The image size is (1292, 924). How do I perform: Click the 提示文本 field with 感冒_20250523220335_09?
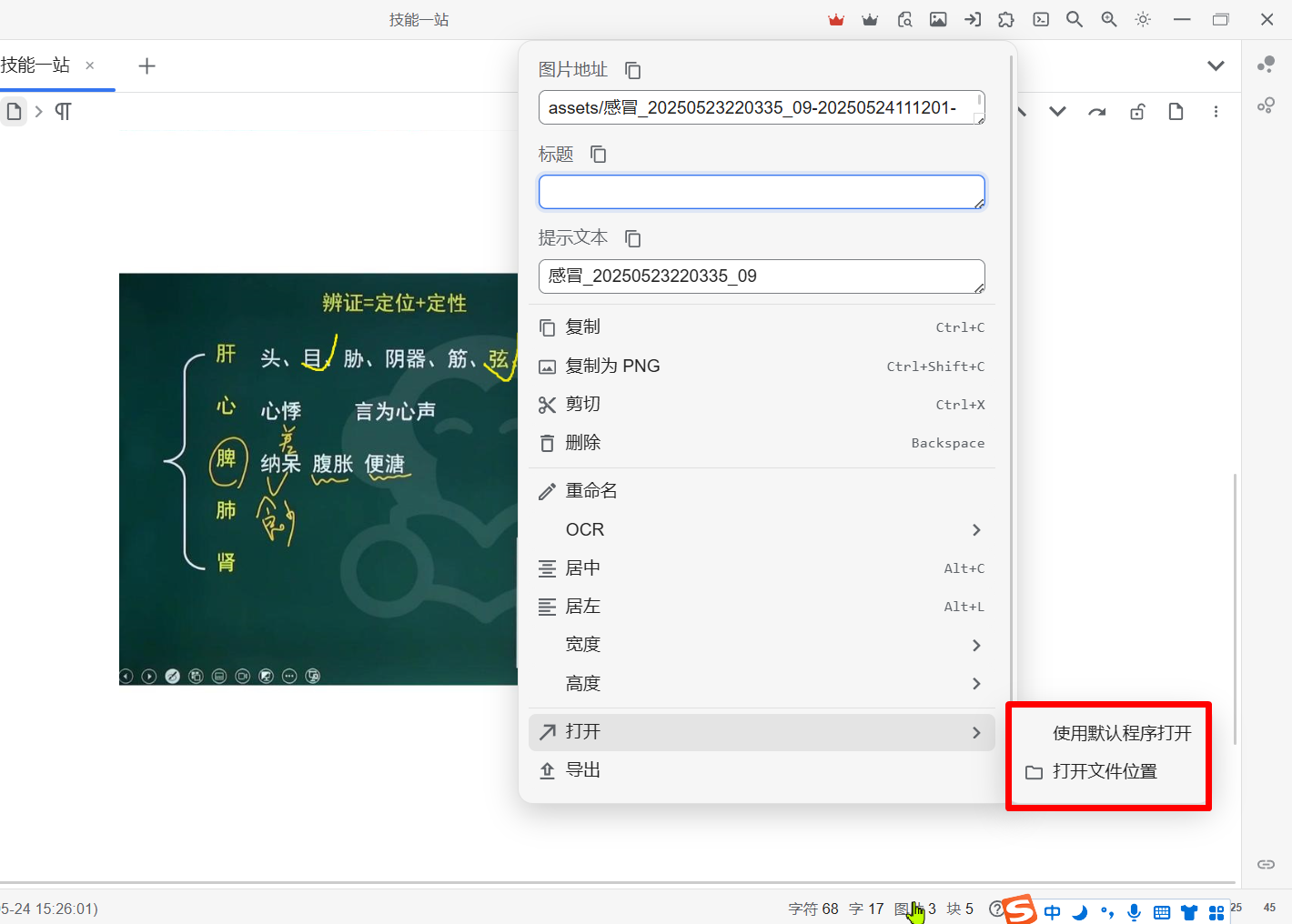[762, 276]
